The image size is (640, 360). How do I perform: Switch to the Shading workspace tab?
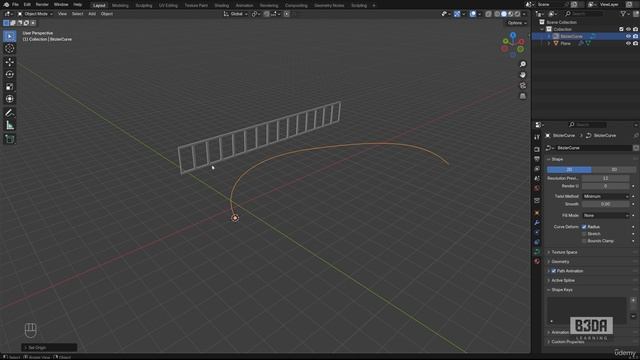point(222,5)
